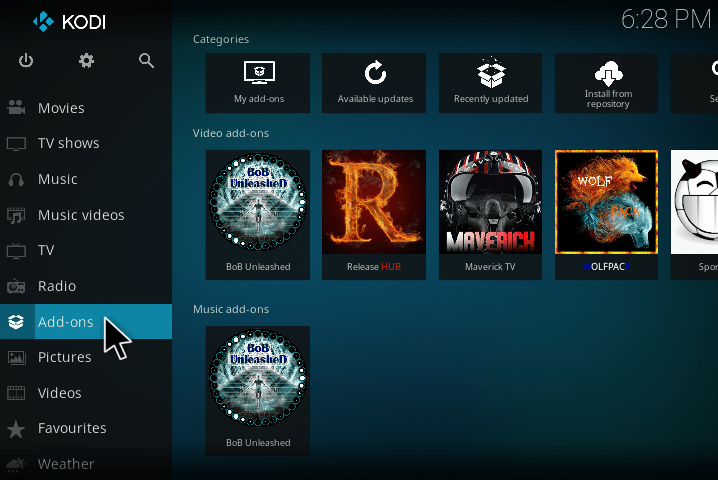This screenshot has width=718, height=480.
Task: Click the Videos film strip icon
Action: click(16, 393)
